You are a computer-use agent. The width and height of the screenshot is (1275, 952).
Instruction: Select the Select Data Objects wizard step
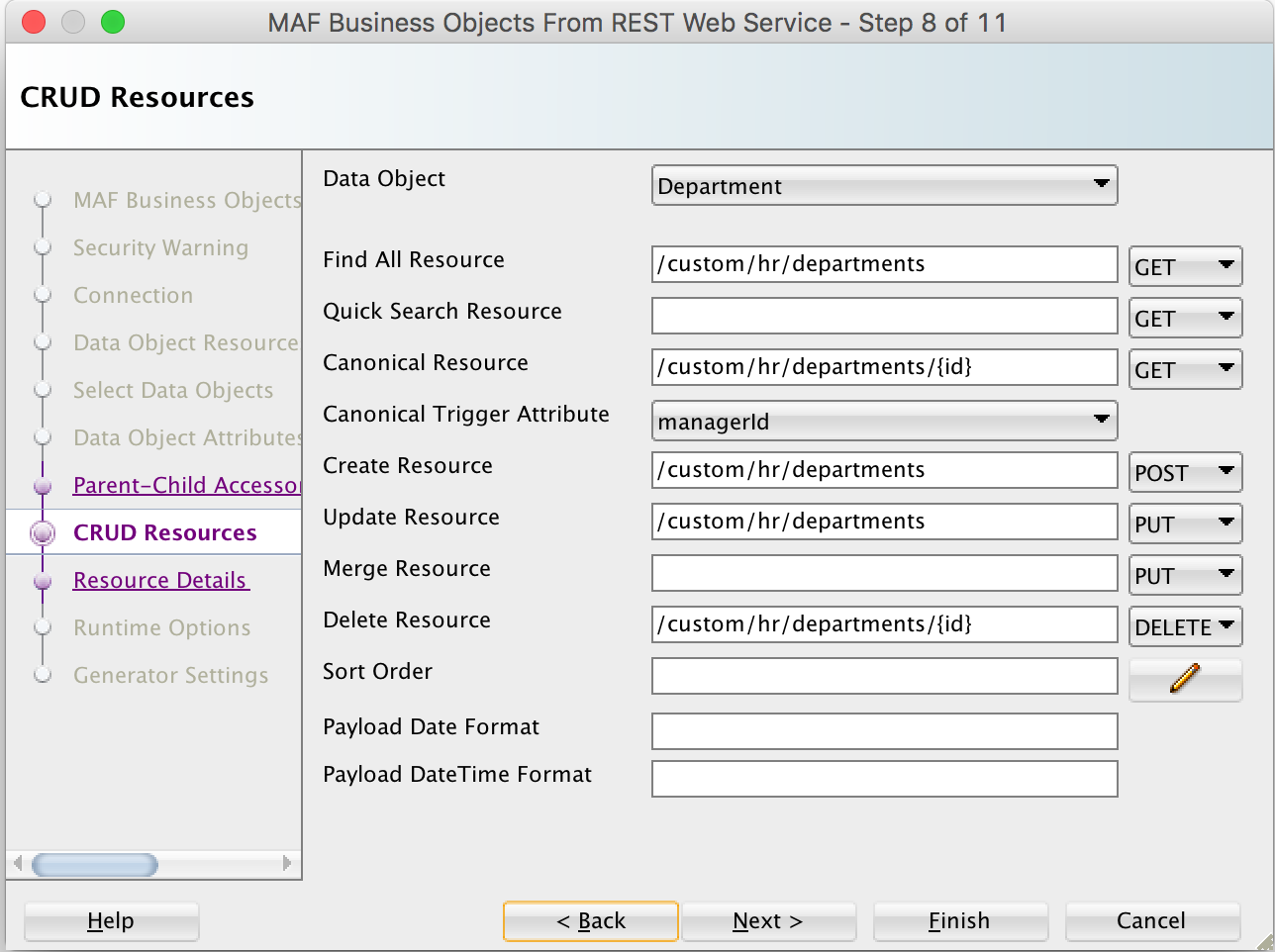coord(173,390)
